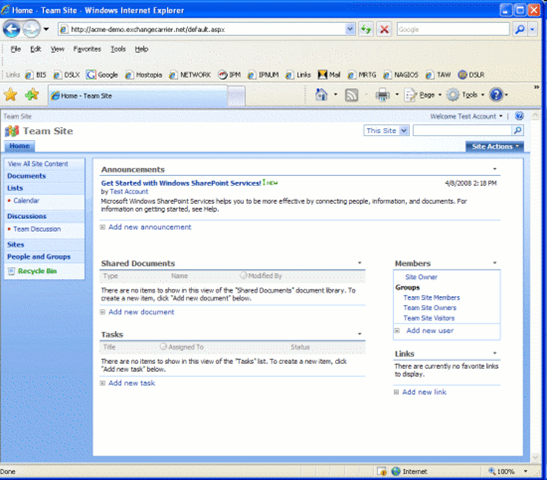Viewport: 547px width, 480px height.
Task: Open the Shared Documents web part menu arrow
Action: pos(360,263)
